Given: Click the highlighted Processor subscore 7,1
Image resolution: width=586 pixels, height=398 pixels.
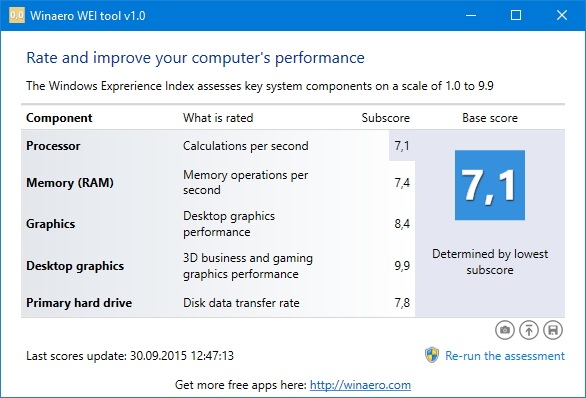Looking at the screenshot, I should point(402,146).
